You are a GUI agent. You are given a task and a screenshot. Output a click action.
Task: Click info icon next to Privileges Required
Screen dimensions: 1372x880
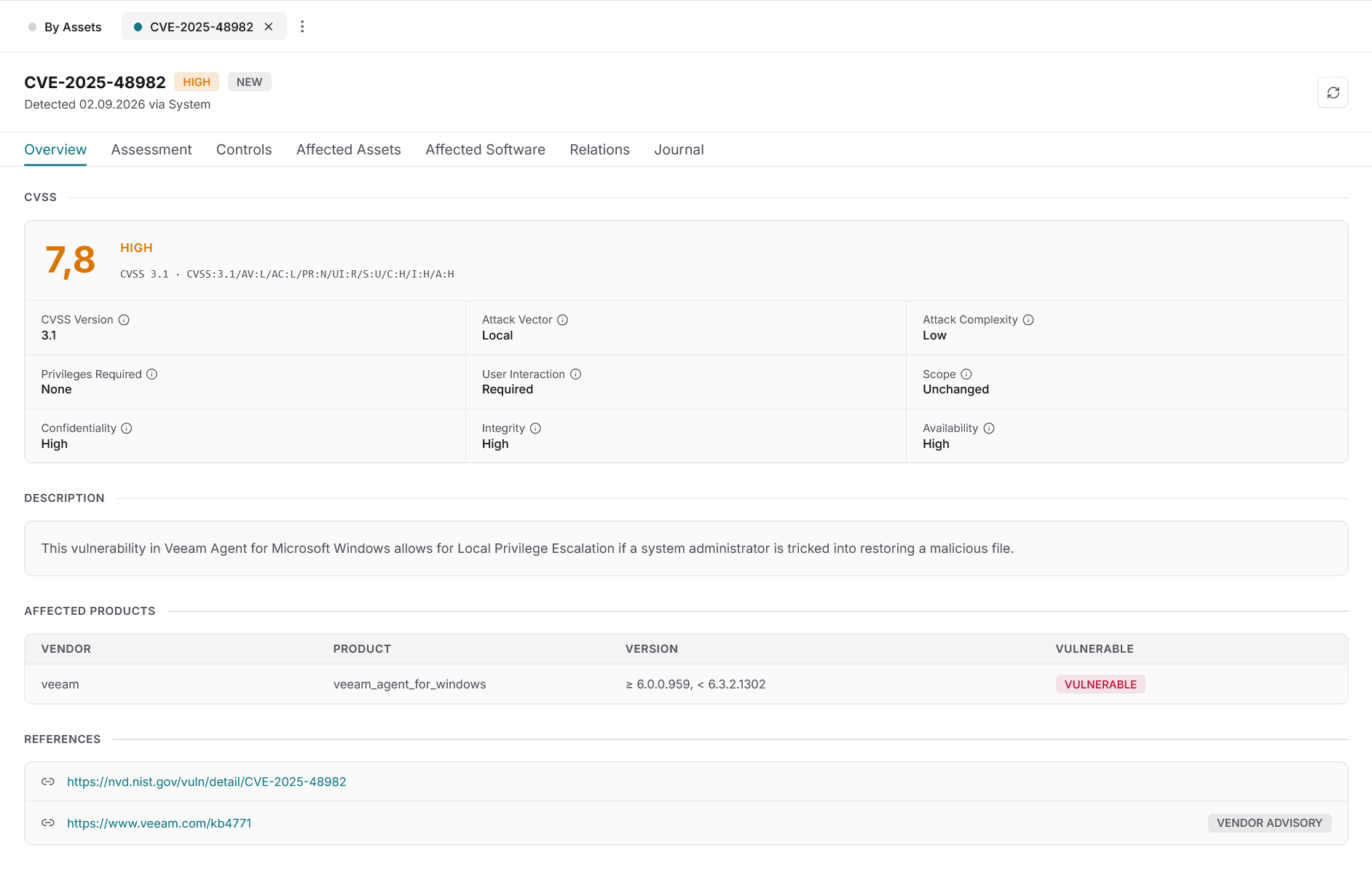(152, 374)
